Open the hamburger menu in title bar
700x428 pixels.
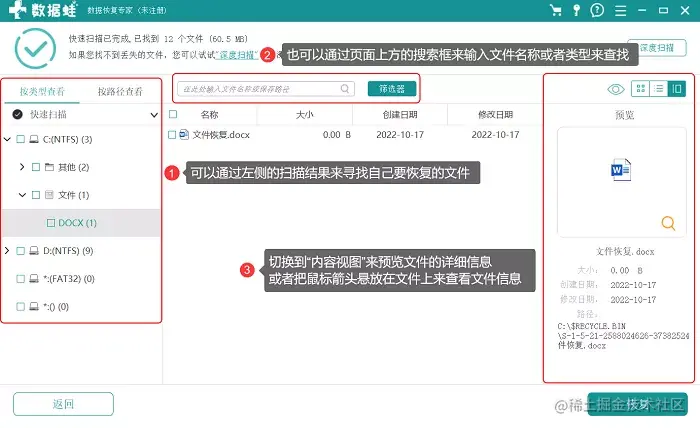point(621,10)
